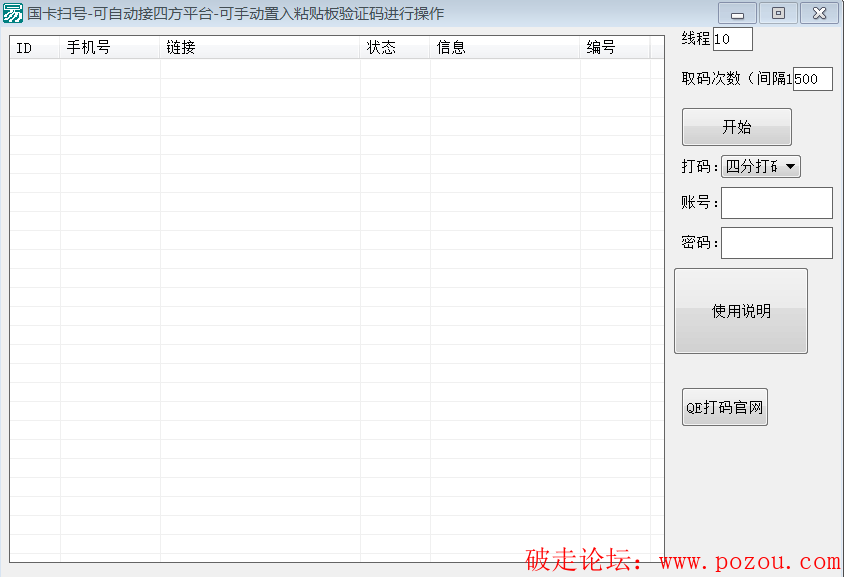Click the blank header after 编号 column

pos(657,47)
